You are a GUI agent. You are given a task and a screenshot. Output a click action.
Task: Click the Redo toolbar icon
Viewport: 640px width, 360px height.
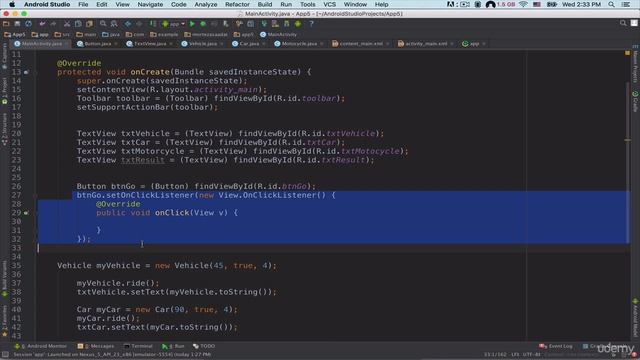(x=53, y=24)
